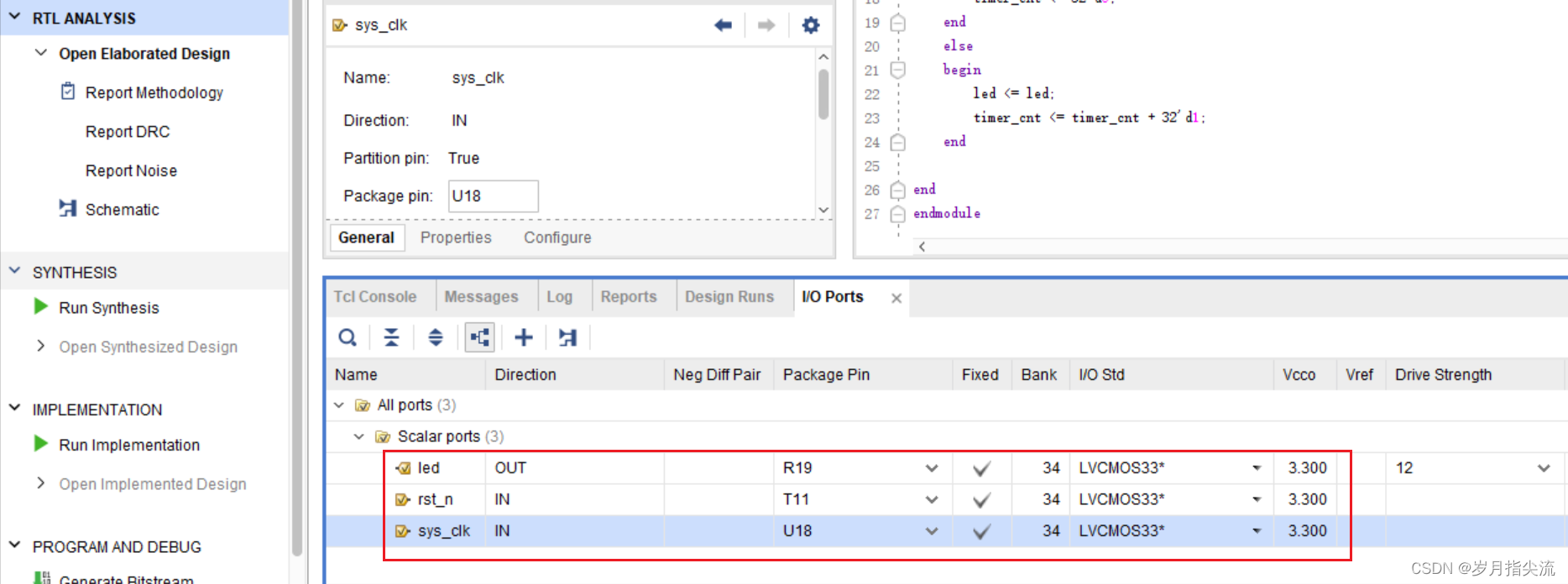
Task: Click the Generate Bitstream icon
Action: (x=41, y=578)
